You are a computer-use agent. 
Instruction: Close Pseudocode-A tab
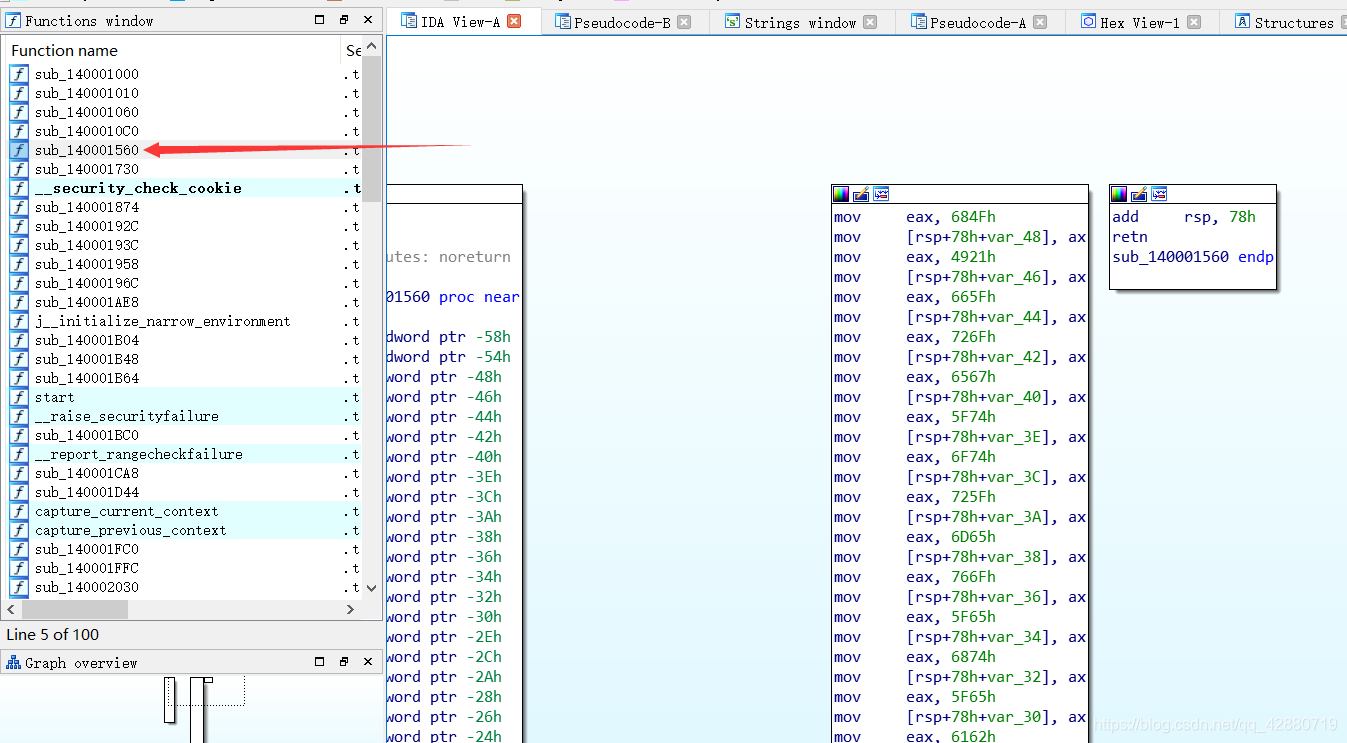[x=1040, y=22]
